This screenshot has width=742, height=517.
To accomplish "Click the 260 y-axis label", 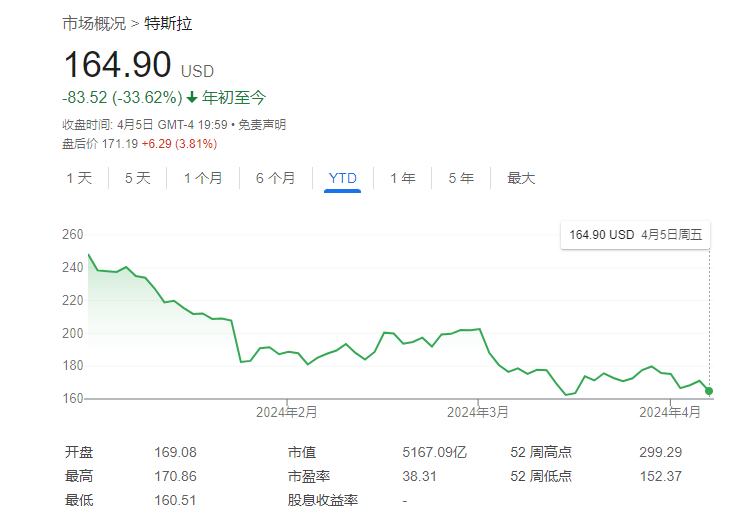I will [72, 235].
